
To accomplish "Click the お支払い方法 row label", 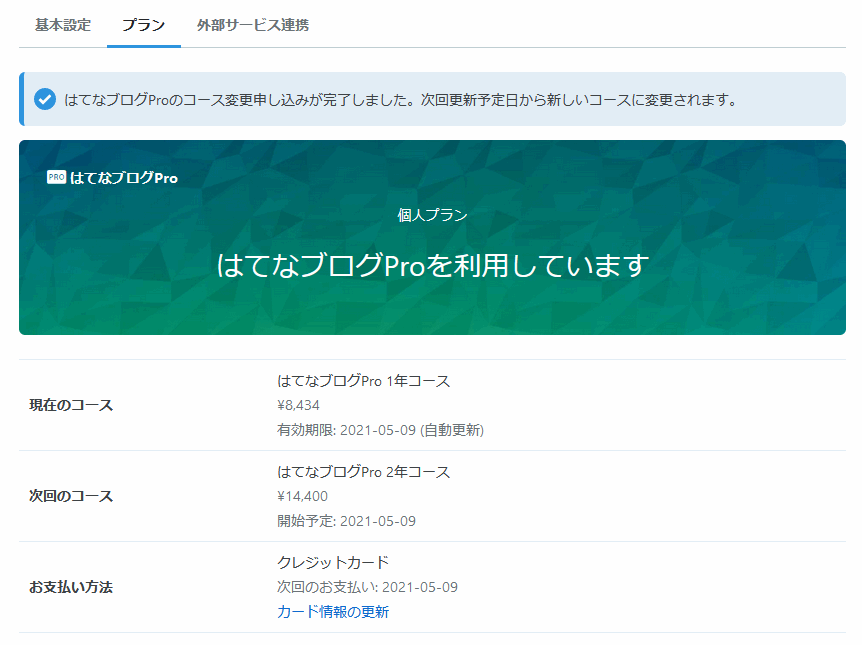I will point(71,587).
